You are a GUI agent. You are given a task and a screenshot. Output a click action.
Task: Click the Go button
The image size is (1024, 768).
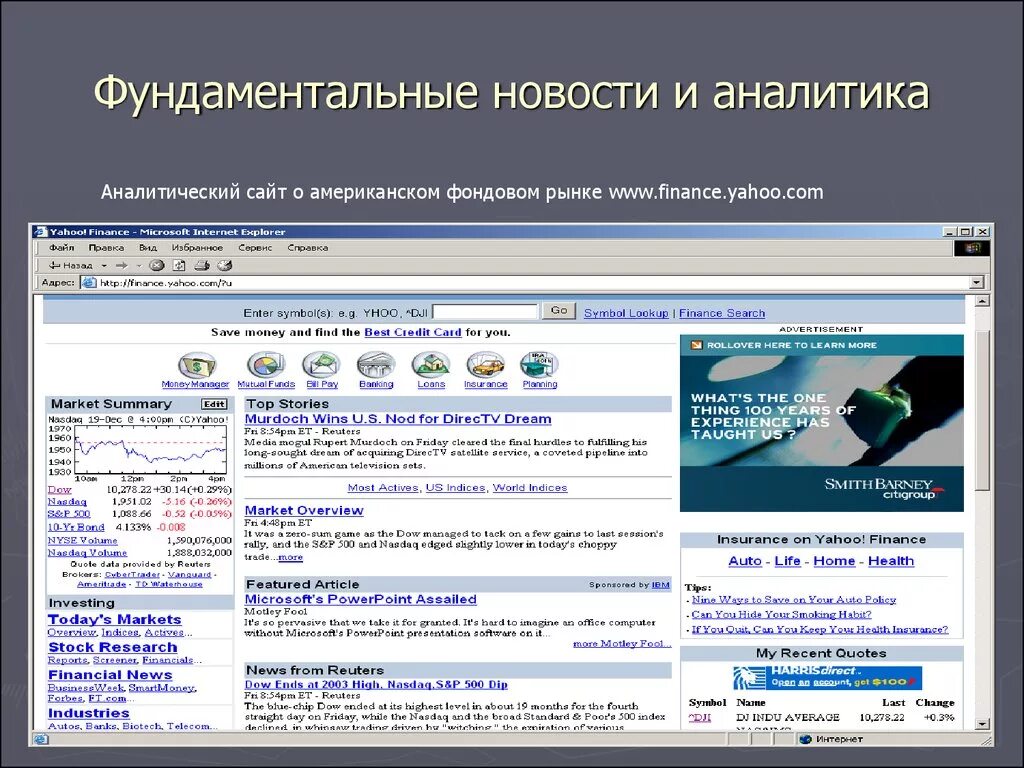(x=559, y=311)
